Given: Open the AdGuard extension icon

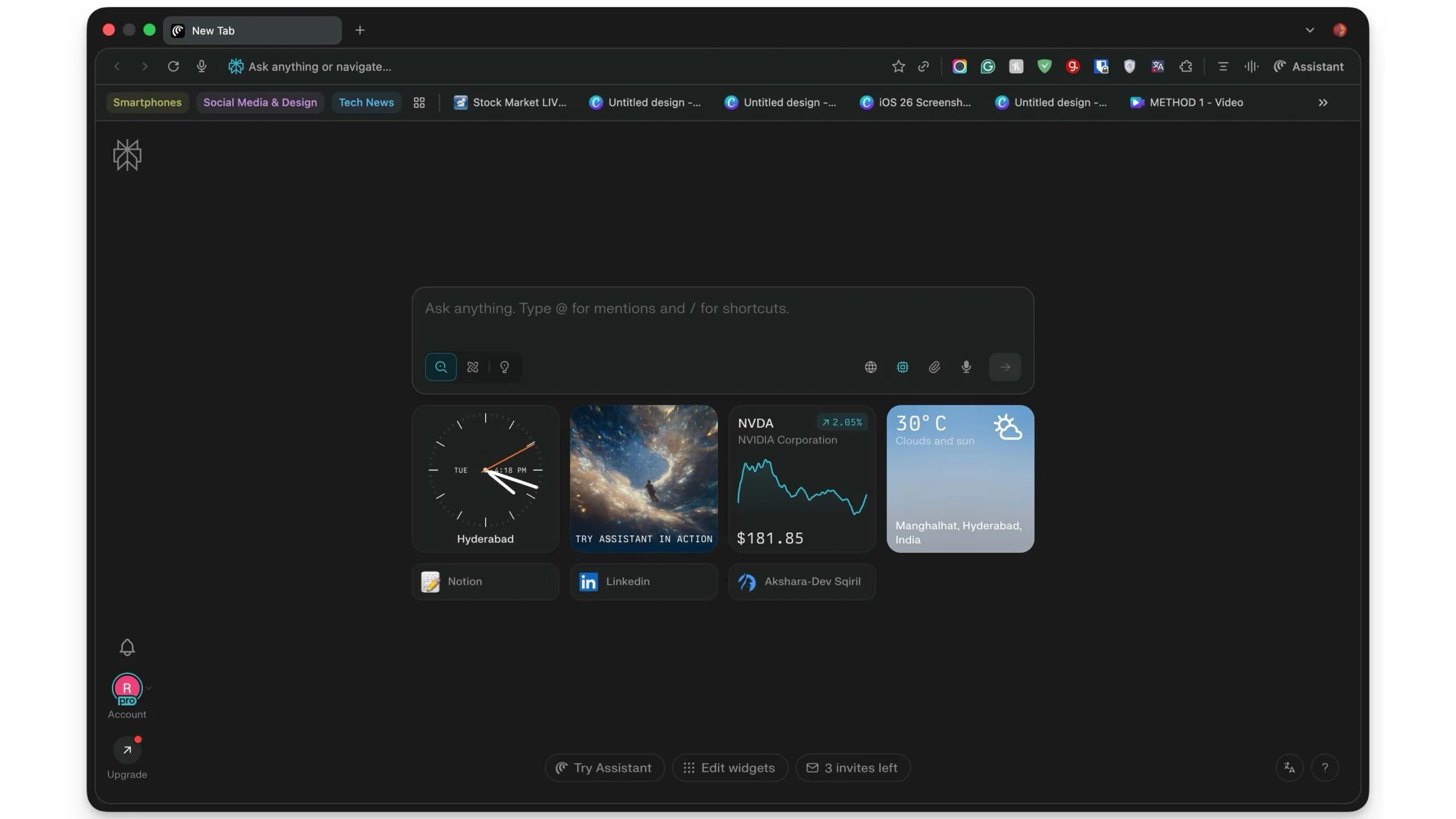Looking at the screenshot, I should coord(1044,67).
